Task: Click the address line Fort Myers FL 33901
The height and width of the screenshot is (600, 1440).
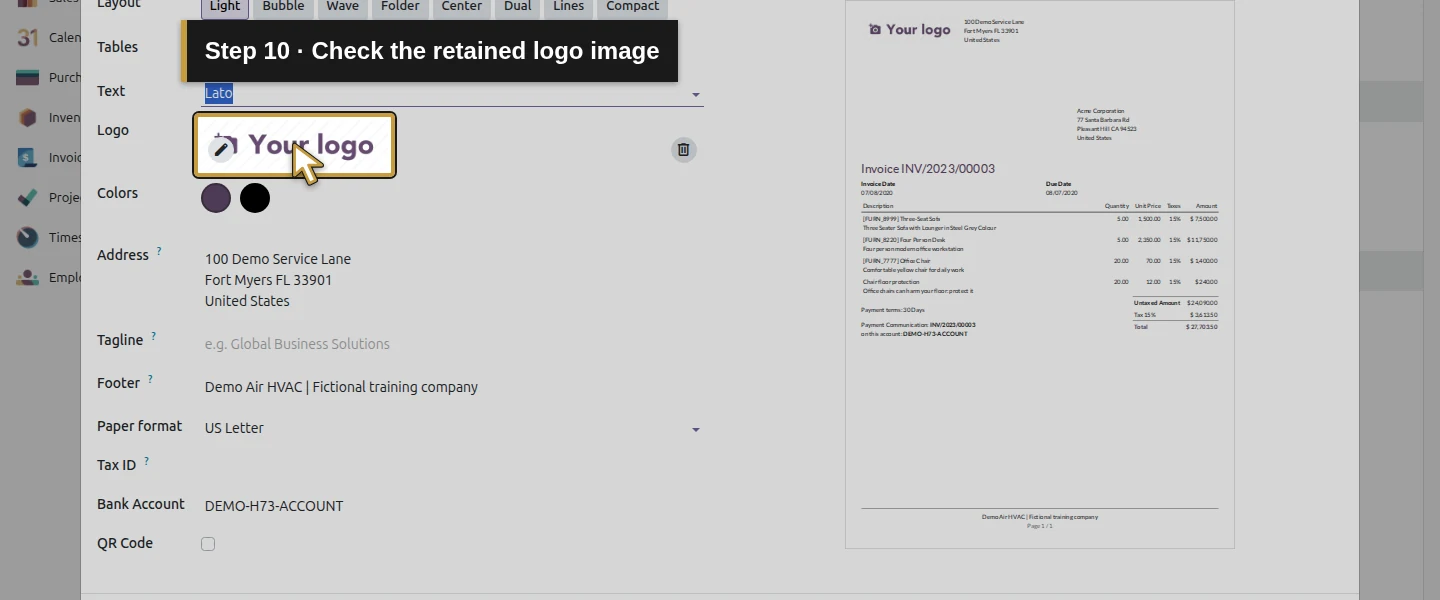Action: [x=268, y=280]
